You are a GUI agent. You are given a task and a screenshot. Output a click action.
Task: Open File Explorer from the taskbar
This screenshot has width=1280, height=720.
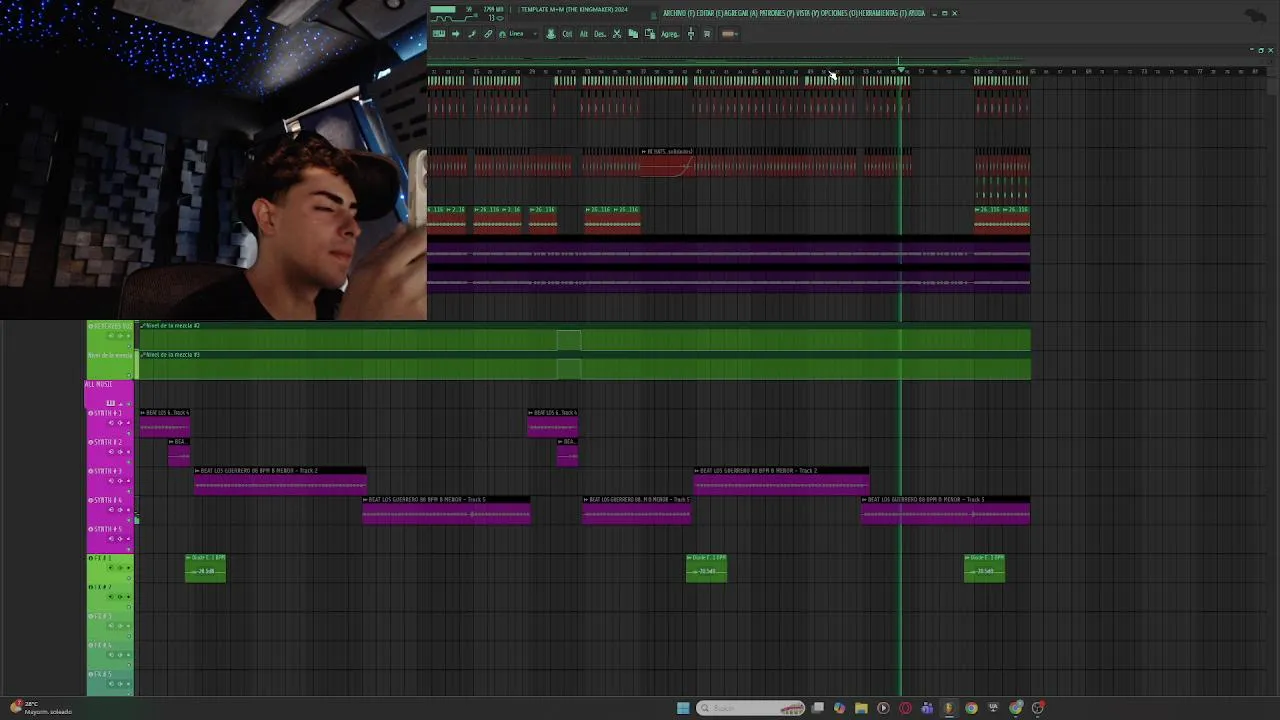tap(861, 708)
